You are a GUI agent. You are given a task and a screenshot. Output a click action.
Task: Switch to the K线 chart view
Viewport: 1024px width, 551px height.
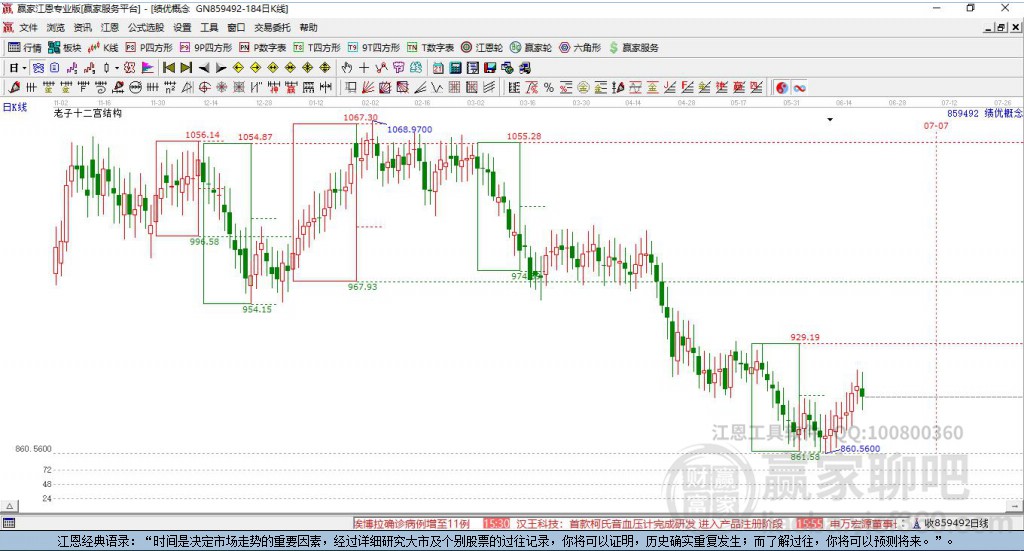103,48
